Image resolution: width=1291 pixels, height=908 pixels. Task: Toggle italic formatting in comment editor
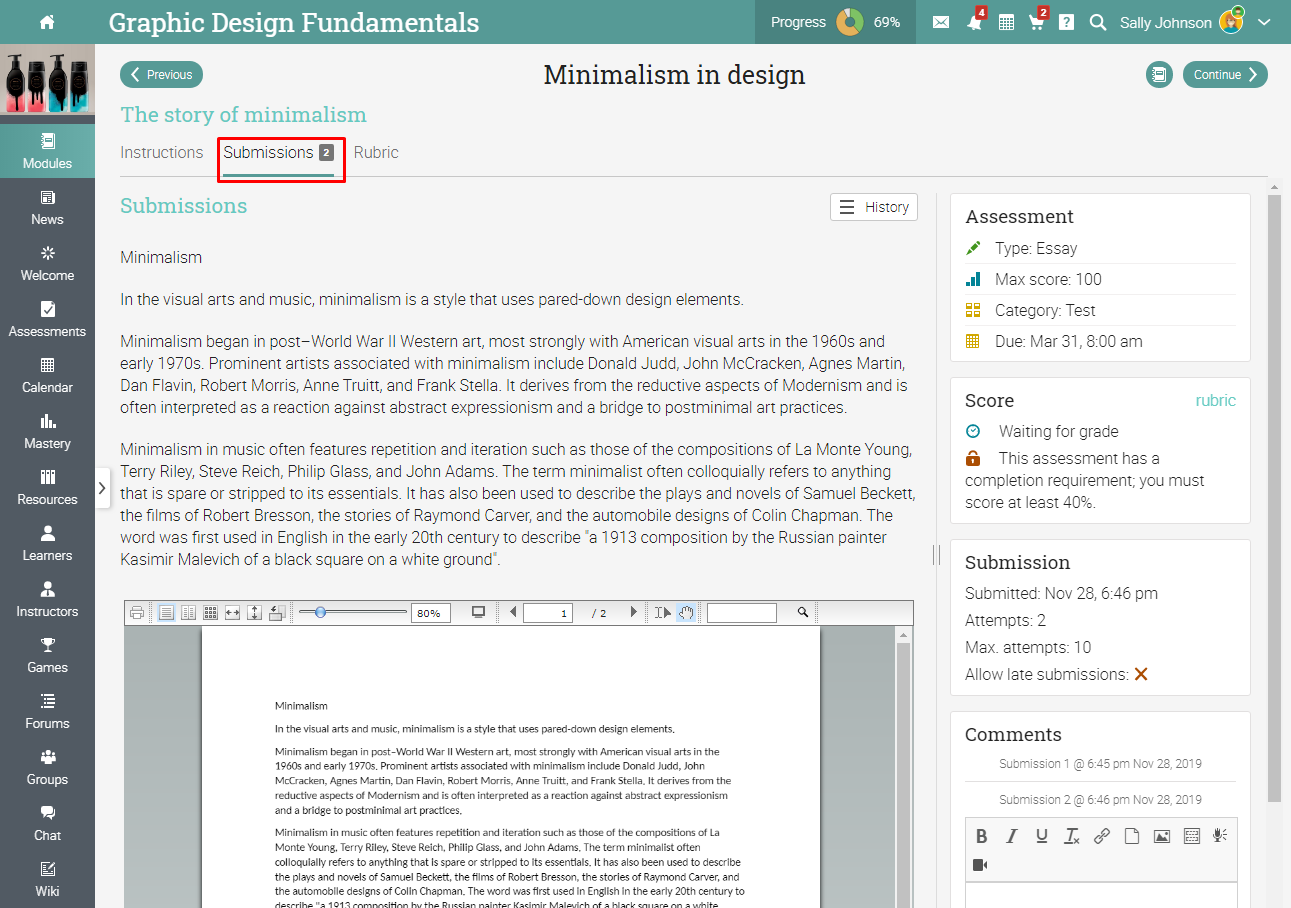[x=1012, y=836]
